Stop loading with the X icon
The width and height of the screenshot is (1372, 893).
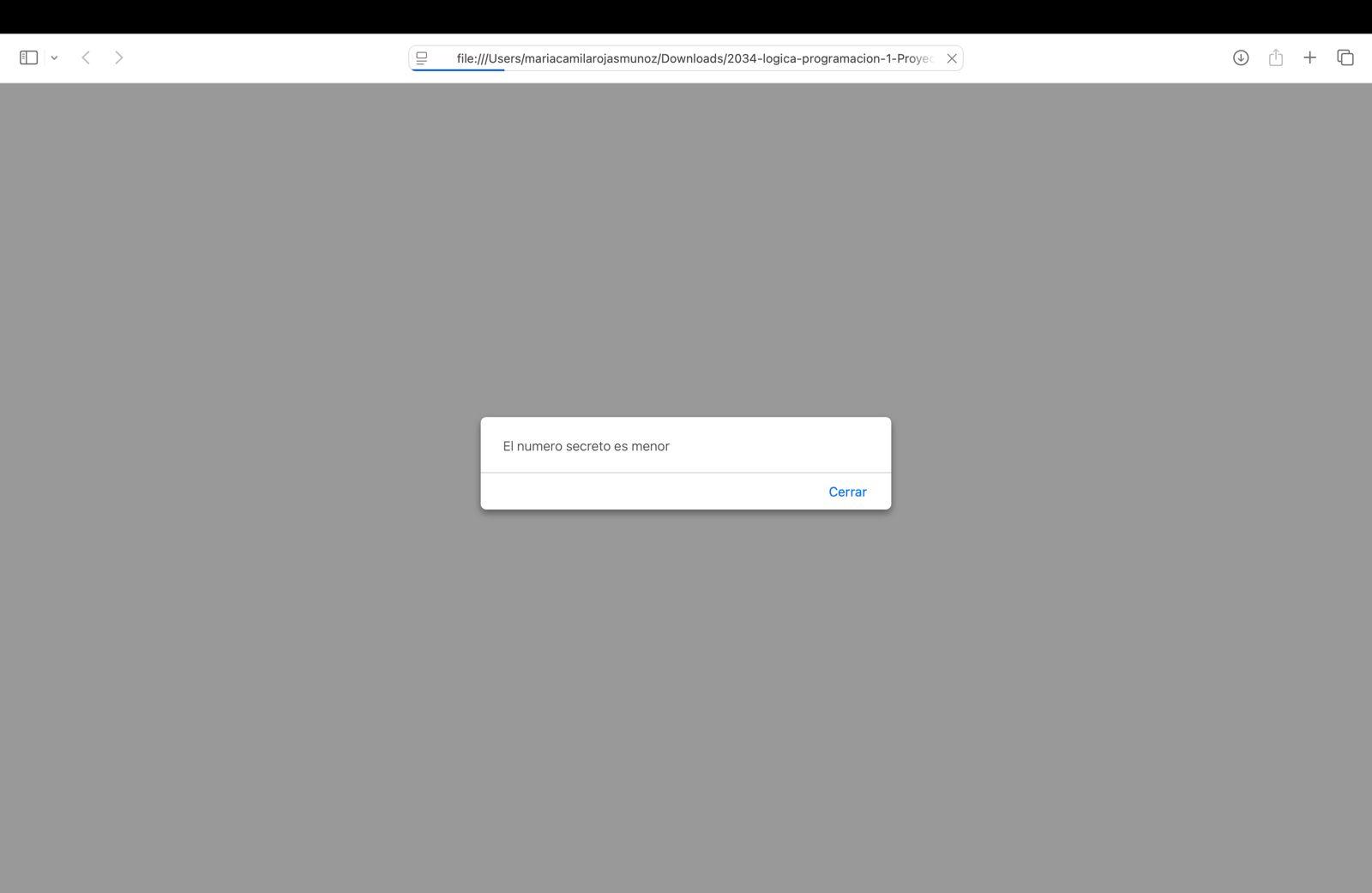pos(952,58)
